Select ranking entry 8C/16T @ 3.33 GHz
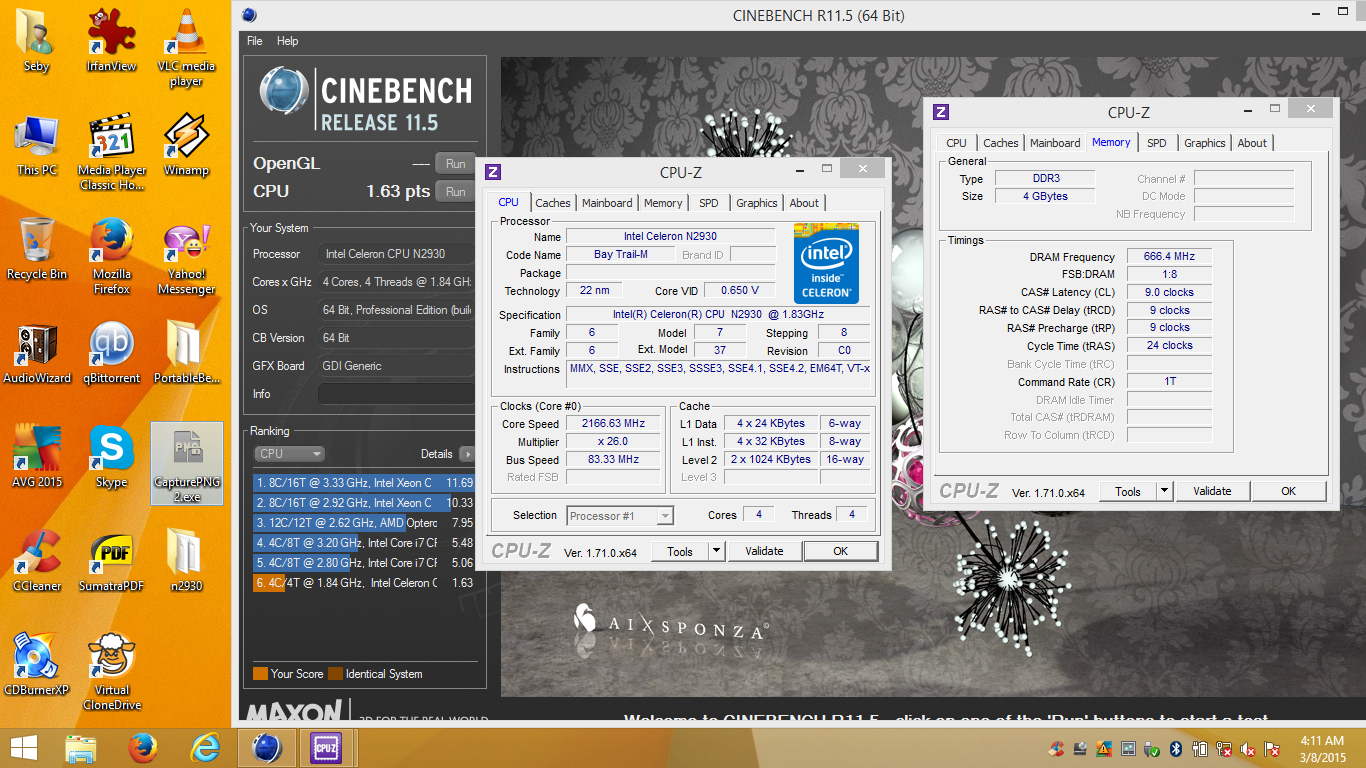The width and height of the screenshot is (1366, 768). [364, 483]
